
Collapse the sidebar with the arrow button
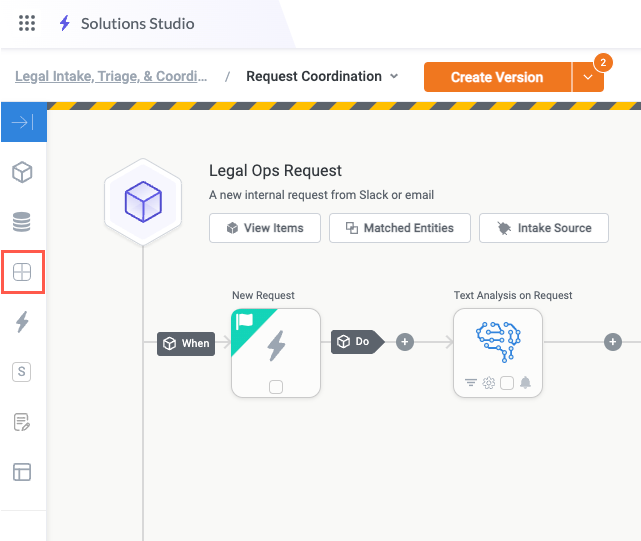click(22, 123)
